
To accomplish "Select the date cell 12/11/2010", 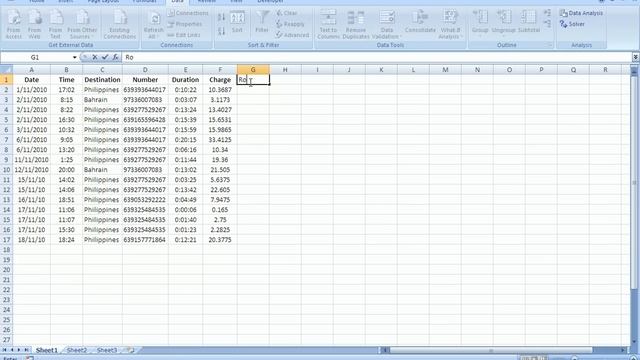I will pos(31,170).
